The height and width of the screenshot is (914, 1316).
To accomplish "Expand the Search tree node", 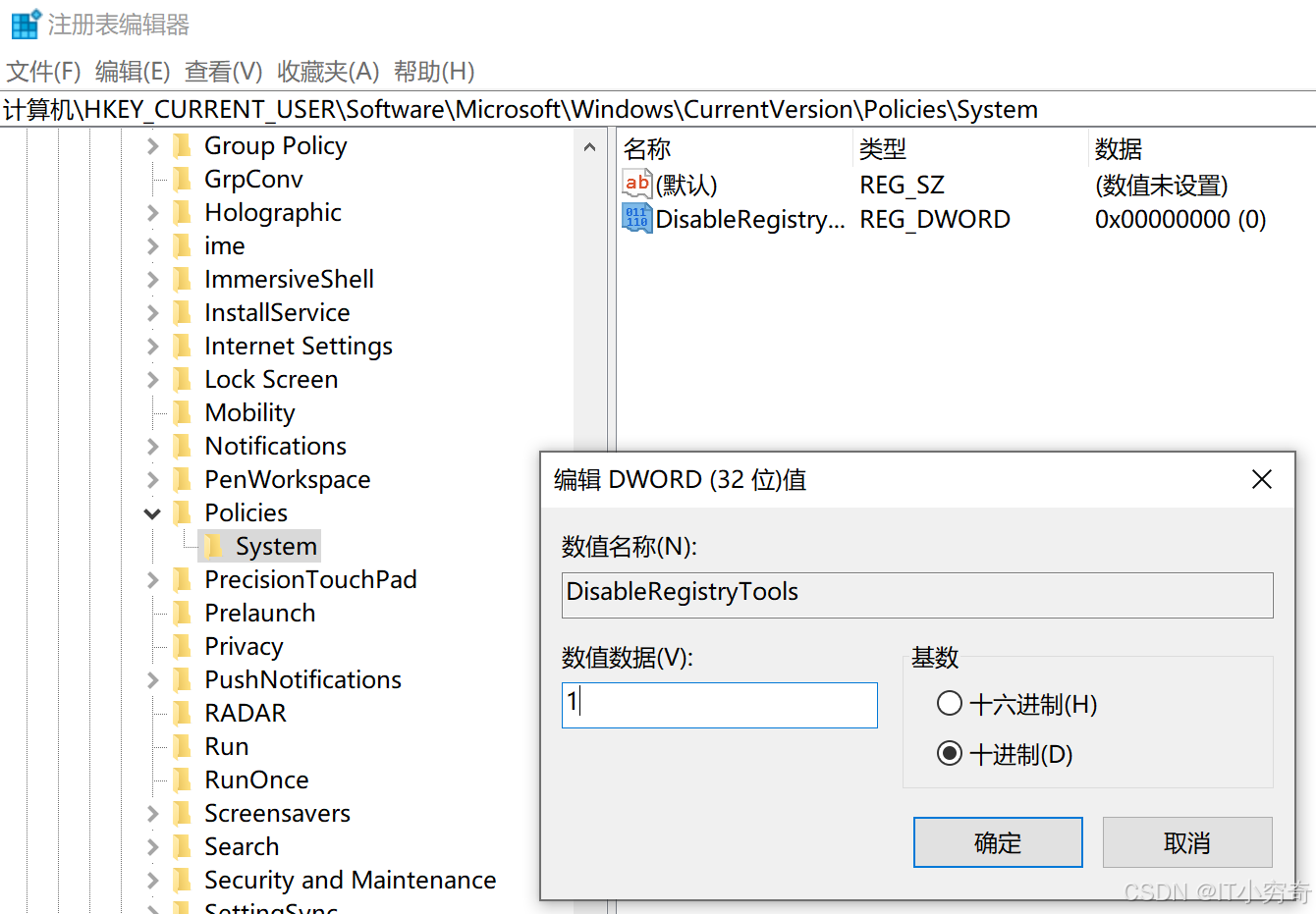I will click(x=152, y=847).
